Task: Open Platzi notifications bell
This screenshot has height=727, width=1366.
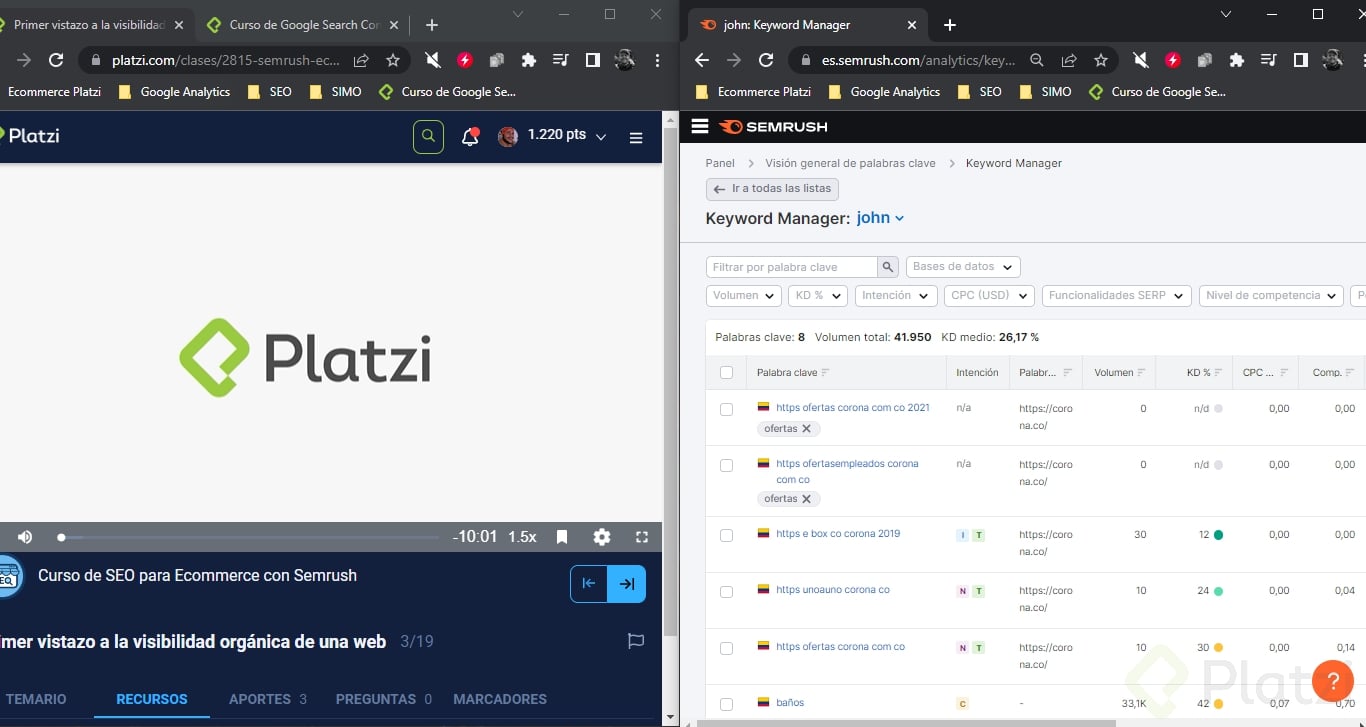Action: pos(470,137)
